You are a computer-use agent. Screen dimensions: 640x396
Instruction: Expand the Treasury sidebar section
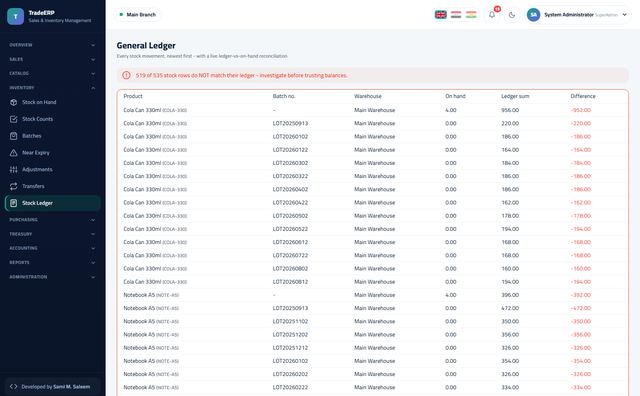tap(53, 234)
